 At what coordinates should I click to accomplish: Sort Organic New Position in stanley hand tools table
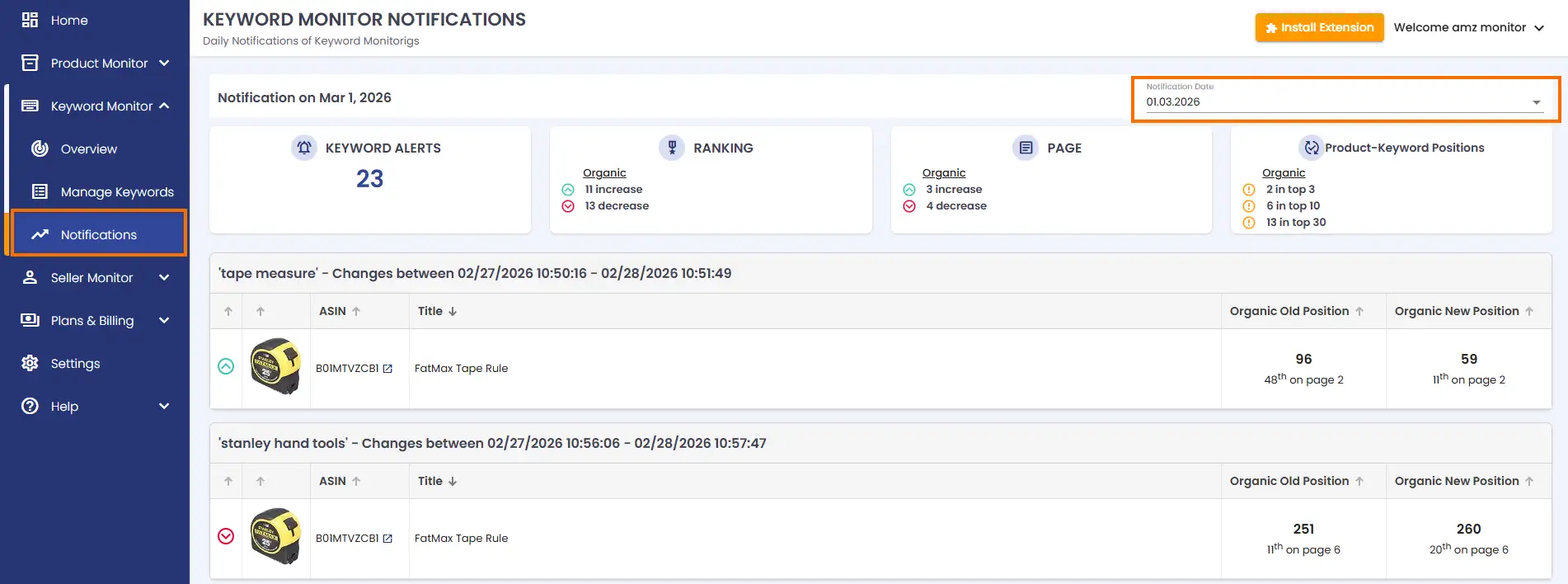tap(1464, 481)
